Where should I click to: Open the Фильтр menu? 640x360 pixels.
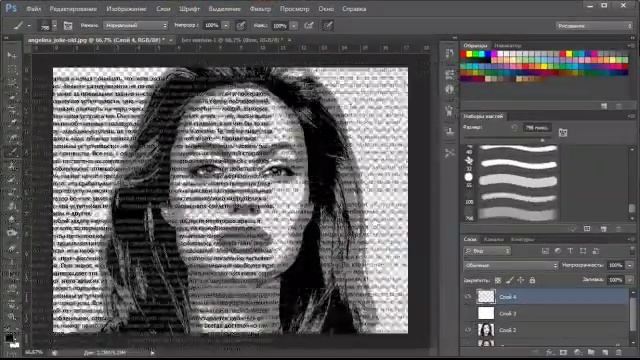coord(260,9)
